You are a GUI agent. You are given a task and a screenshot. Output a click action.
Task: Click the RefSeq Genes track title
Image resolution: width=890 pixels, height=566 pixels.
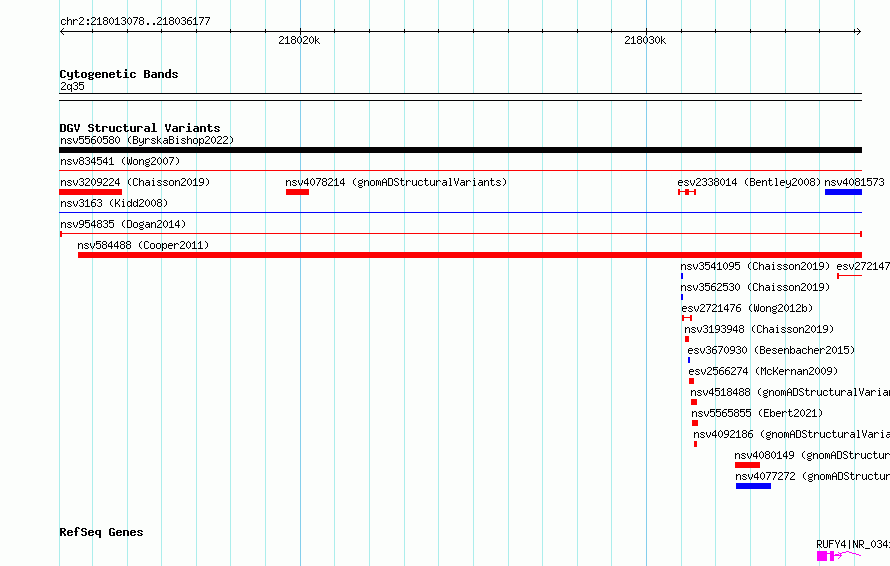click(x=101, y=532)
